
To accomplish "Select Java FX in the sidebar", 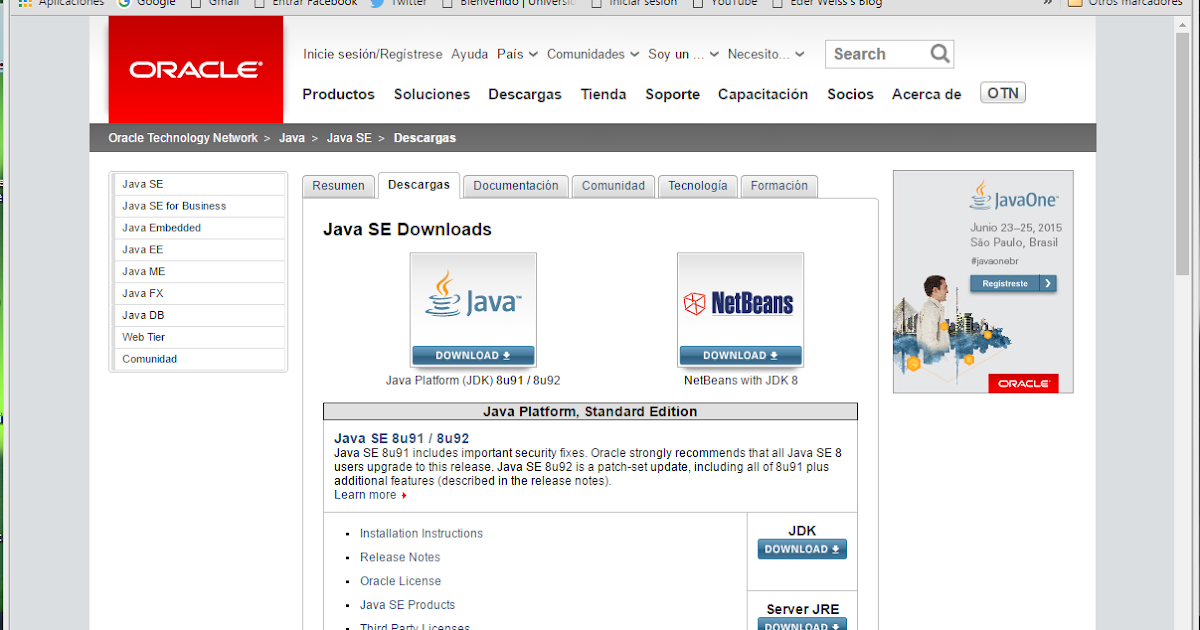I will pos(200,294).
